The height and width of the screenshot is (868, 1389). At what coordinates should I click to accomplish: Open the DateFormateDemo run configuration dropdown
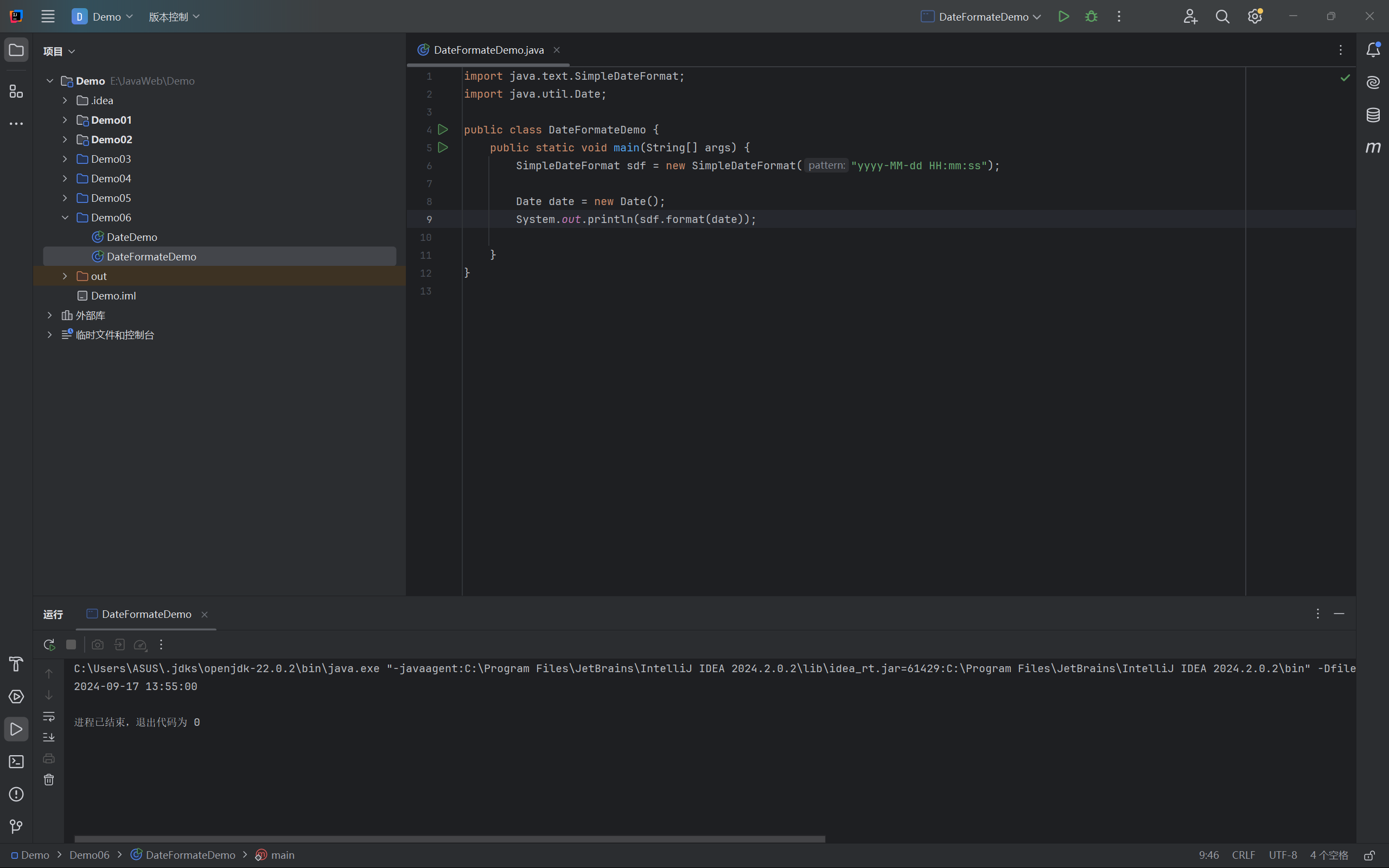[x=982, y=17]
